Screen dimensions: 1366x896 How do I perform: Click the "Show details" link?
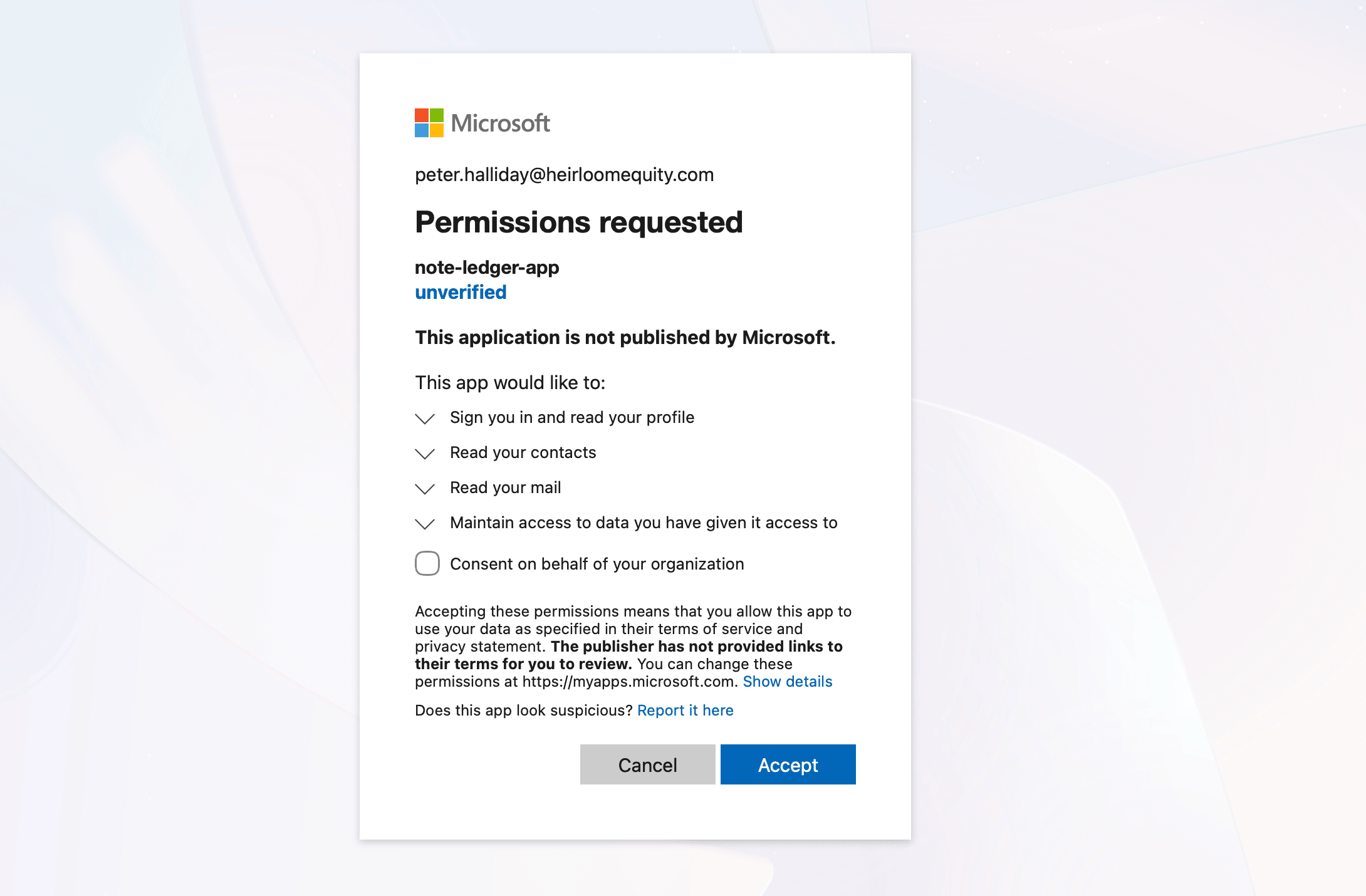[787, 682]
